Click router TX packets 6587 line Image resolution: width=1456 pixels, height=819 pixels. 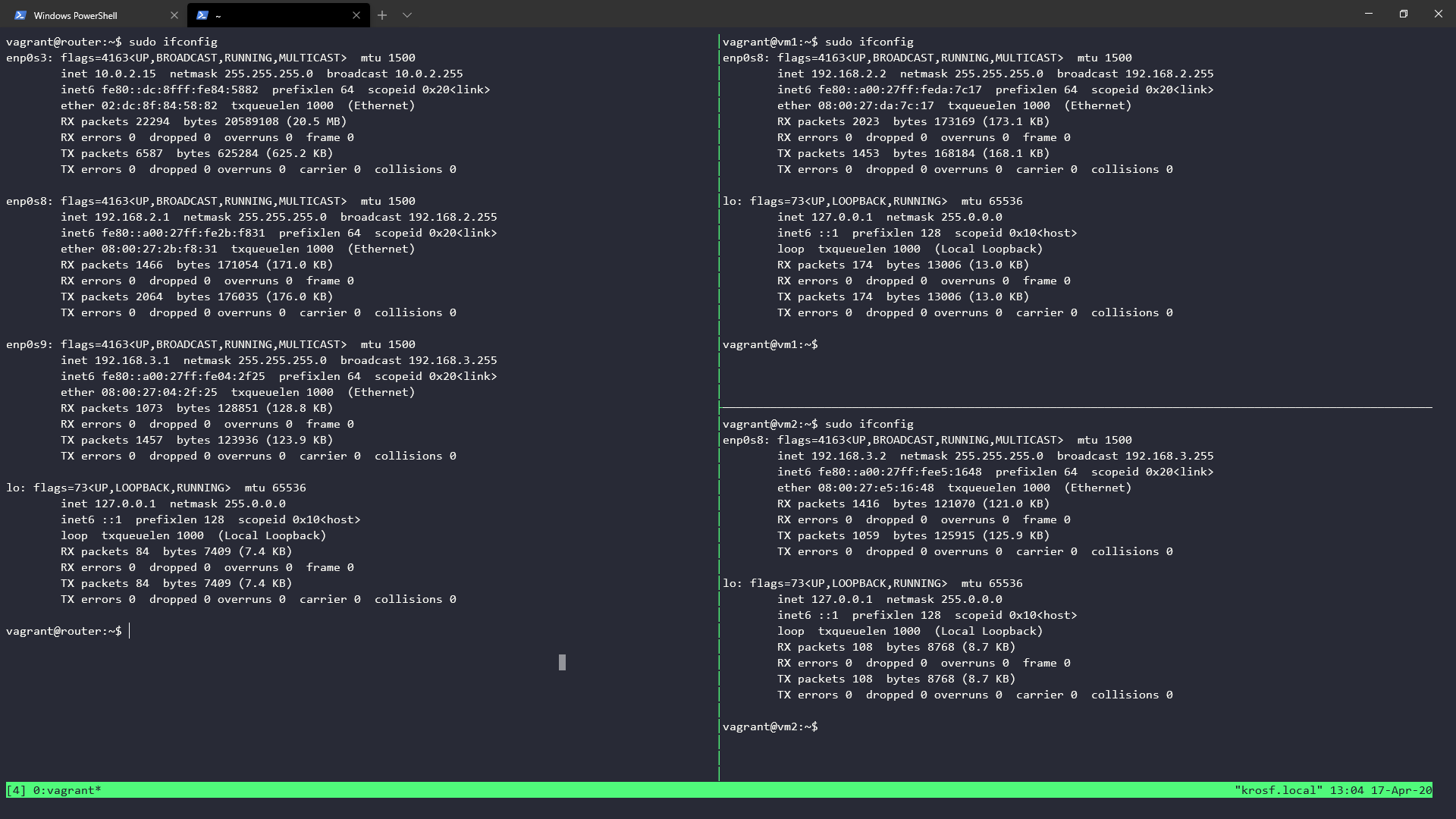coord(197,153)
